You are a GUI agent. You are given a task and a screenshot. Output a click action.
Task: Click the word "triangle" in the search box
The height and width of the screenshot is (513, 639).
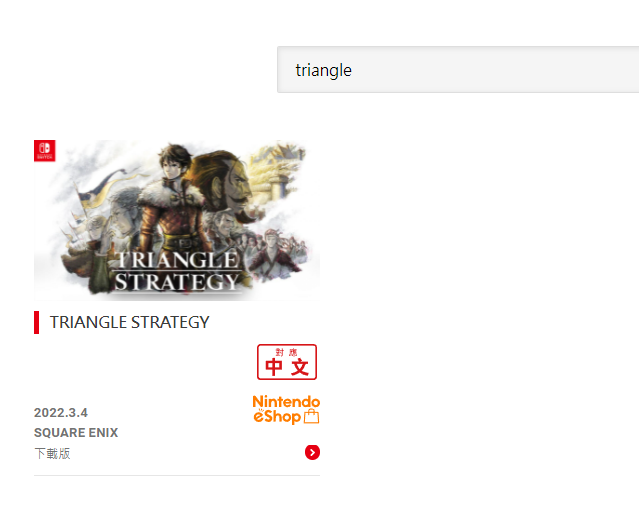click(324, 70)
